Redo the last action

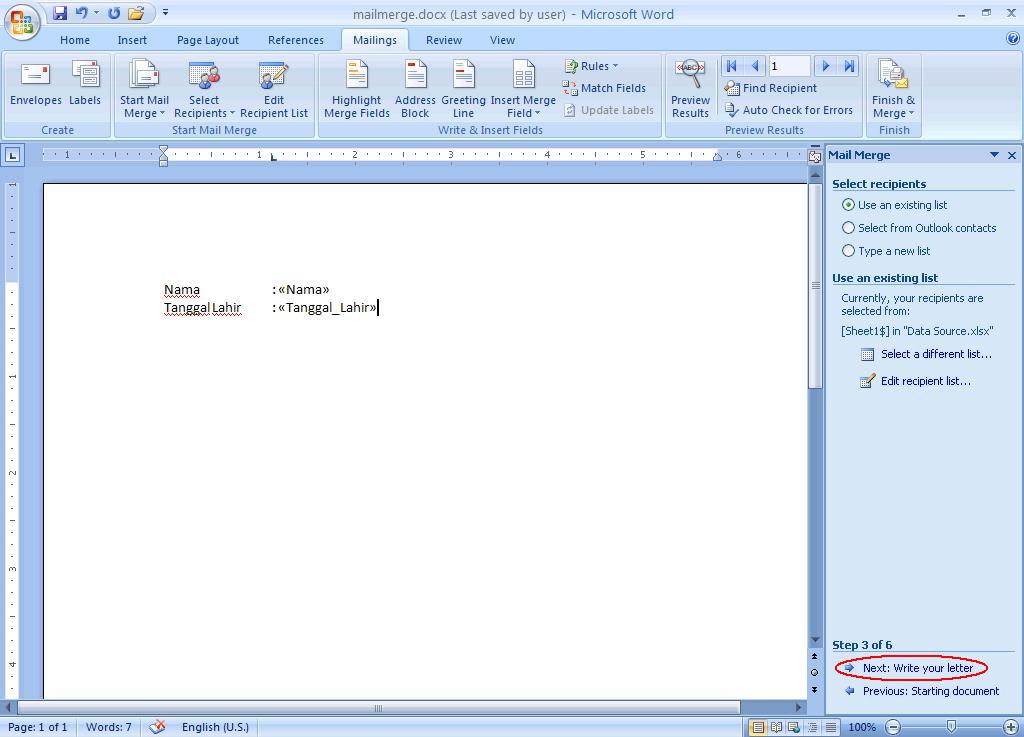[114, 12]
